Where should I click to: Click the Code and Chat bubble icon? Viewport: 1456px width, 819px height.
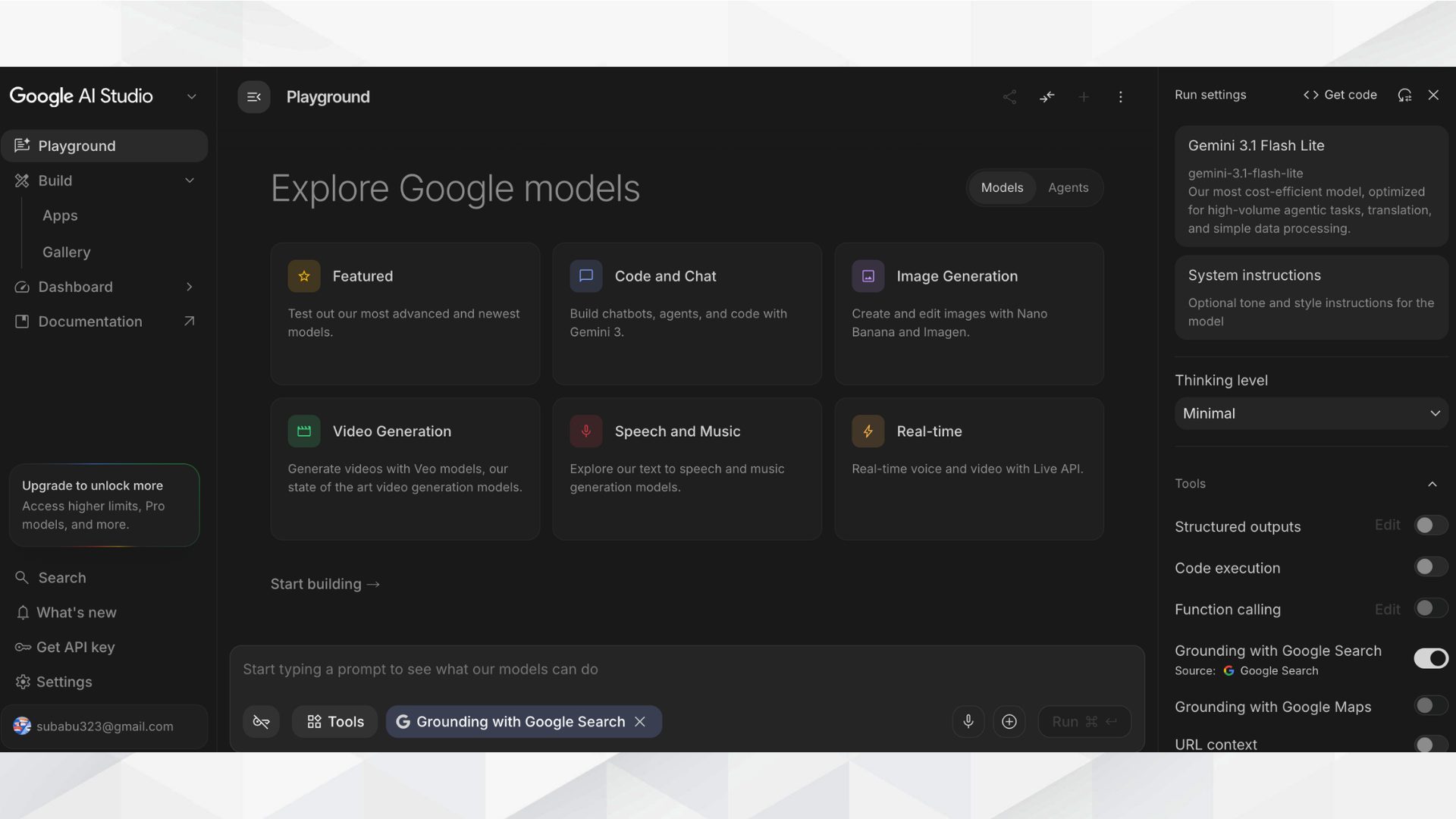[x=586, y=276]
